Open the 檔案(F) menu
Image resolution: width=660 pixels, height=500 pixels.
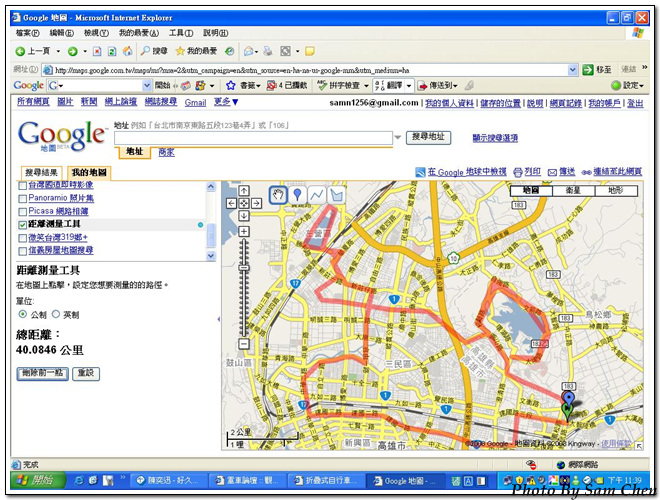(27, 33)
